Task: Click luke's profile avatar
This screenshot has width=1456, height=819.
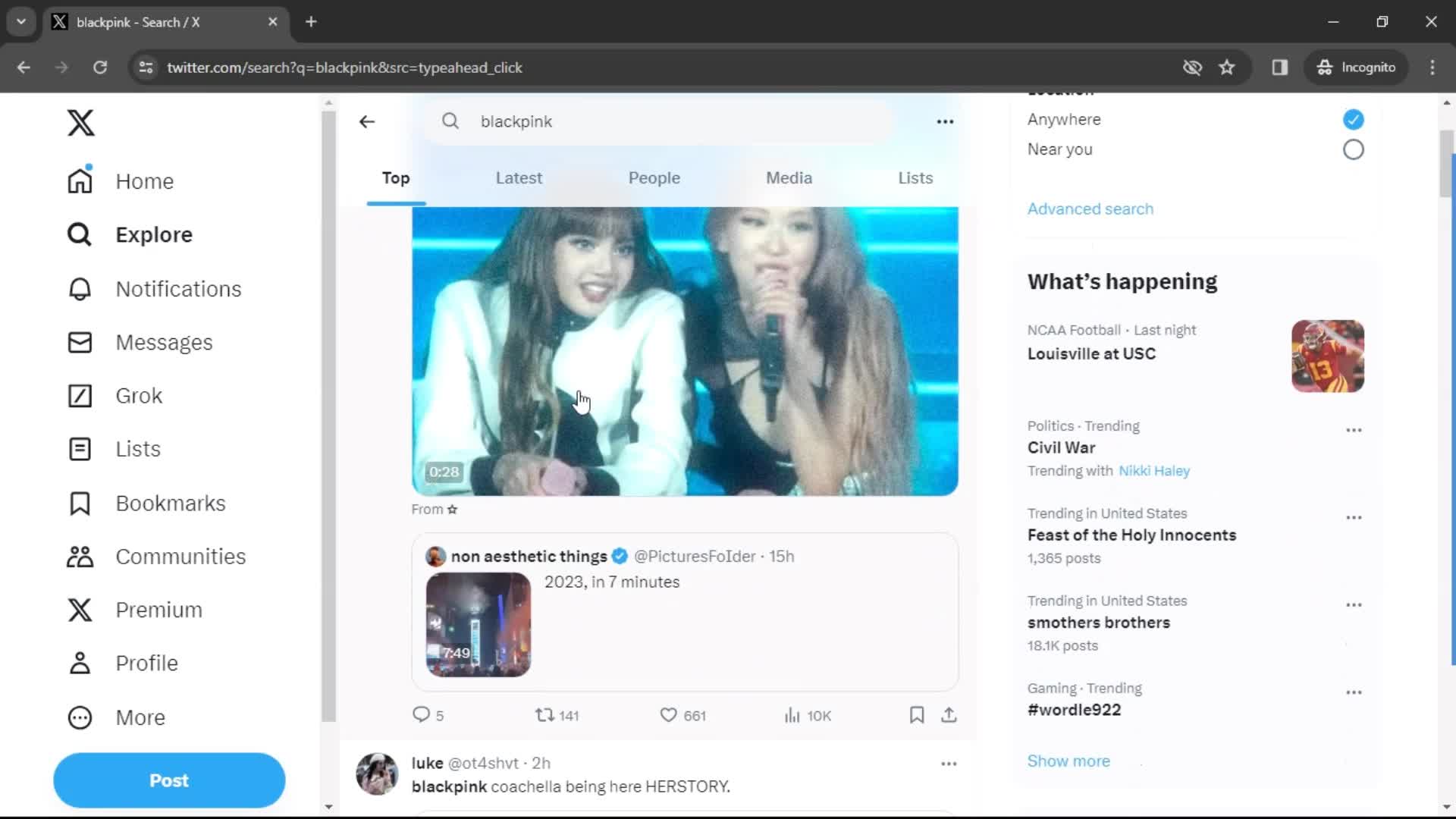Action: (377, 774)
